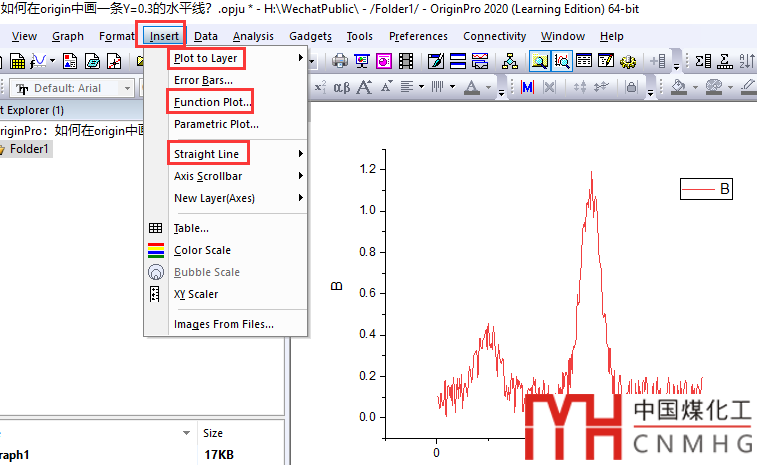The image size is (757, 465).
Task: Click the Slide Show presentation icon
Action: [362, 61]
